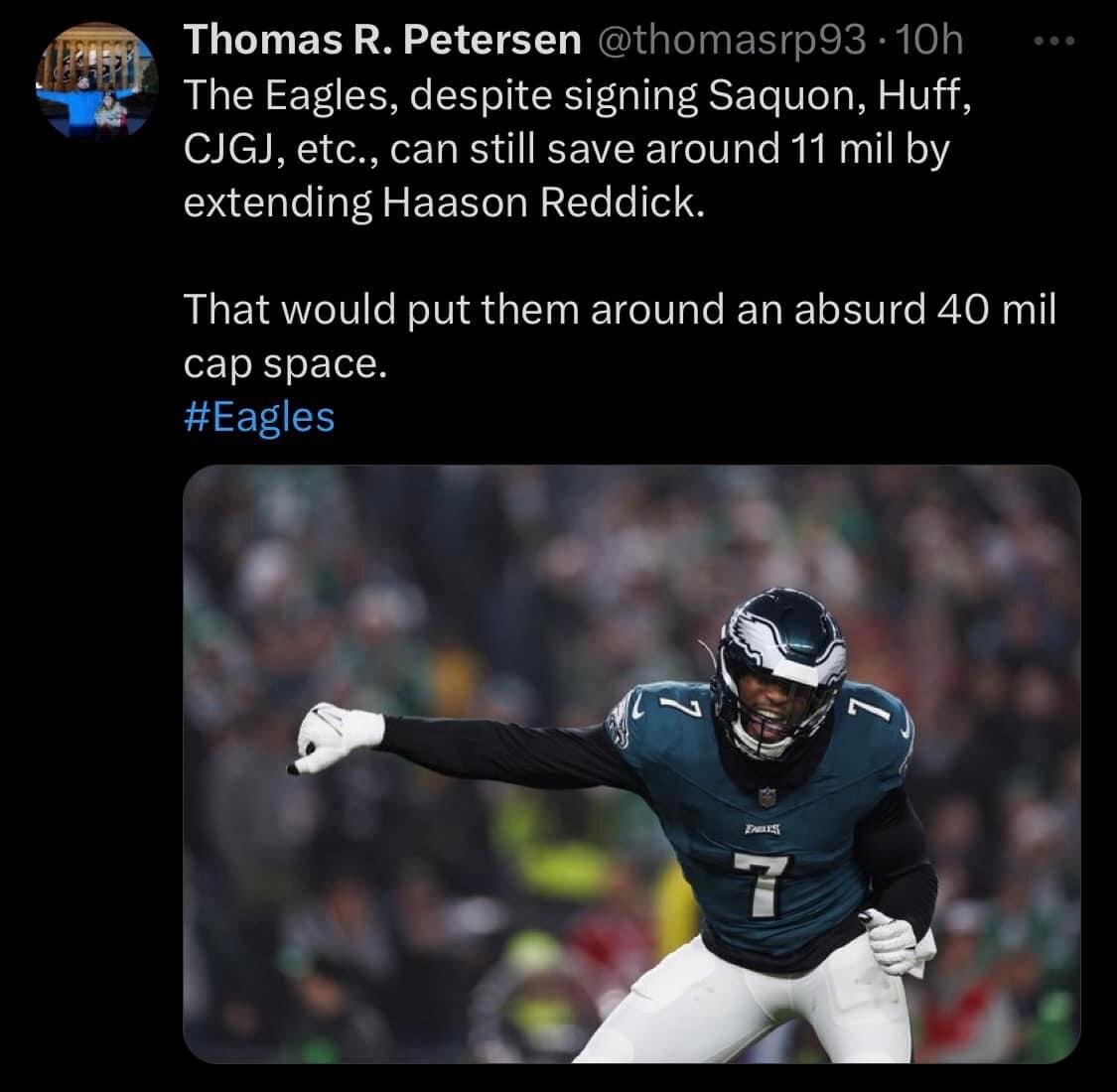Click the tweet text about extending Haason Reddick
1117x1092 pixels.
(x=577, y=149)
